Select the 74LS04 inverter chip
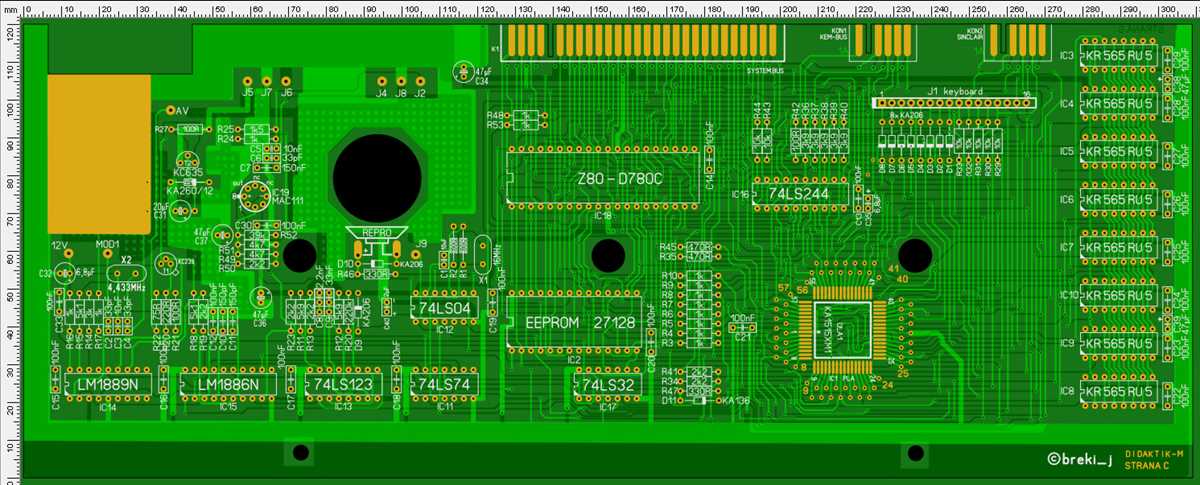This screenshot has width=1200, height=485. click(x=445, y=308)
